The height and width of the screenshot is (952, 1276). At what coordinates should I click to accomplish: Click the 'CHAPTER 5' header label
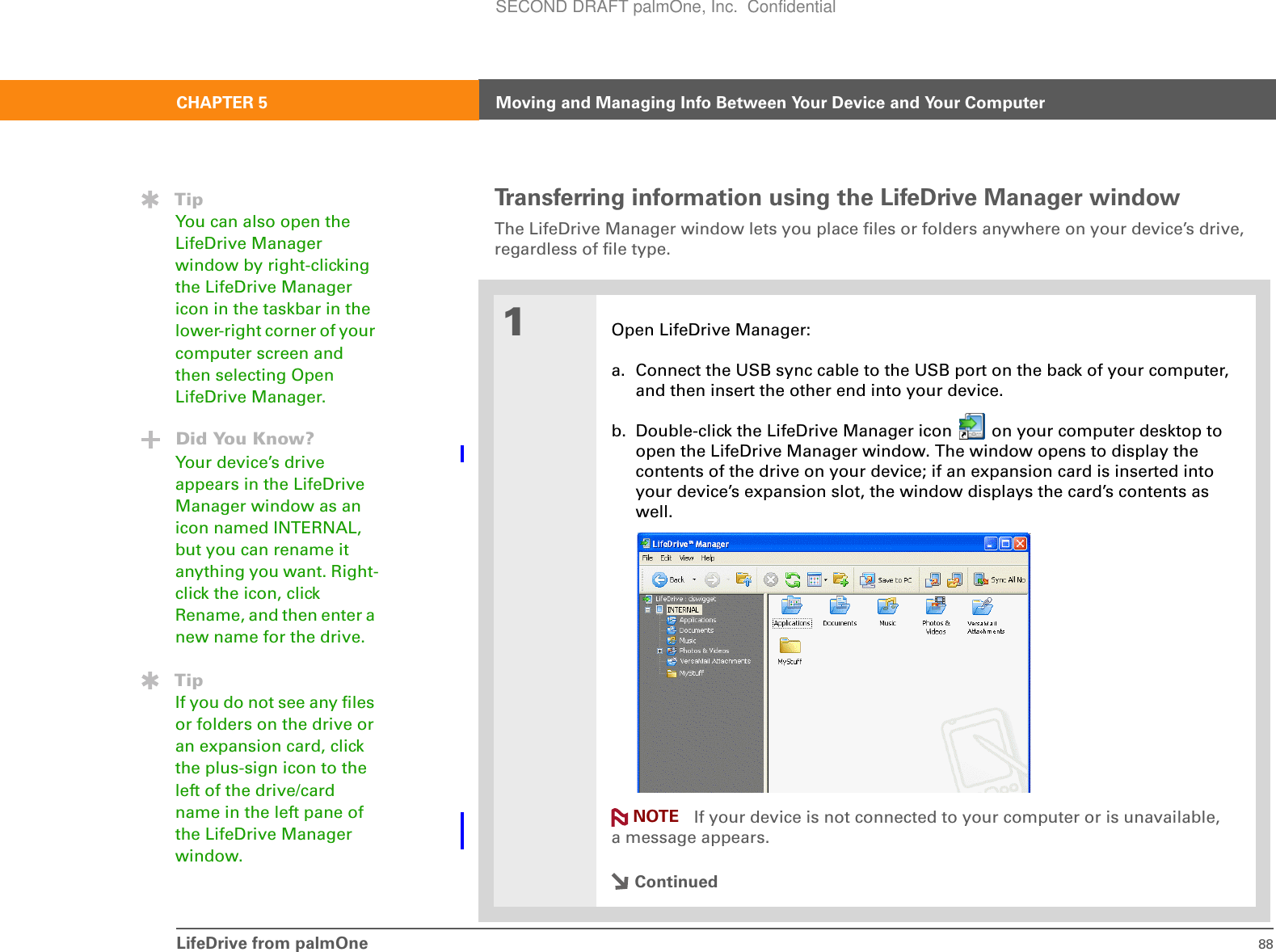point(222,103)
